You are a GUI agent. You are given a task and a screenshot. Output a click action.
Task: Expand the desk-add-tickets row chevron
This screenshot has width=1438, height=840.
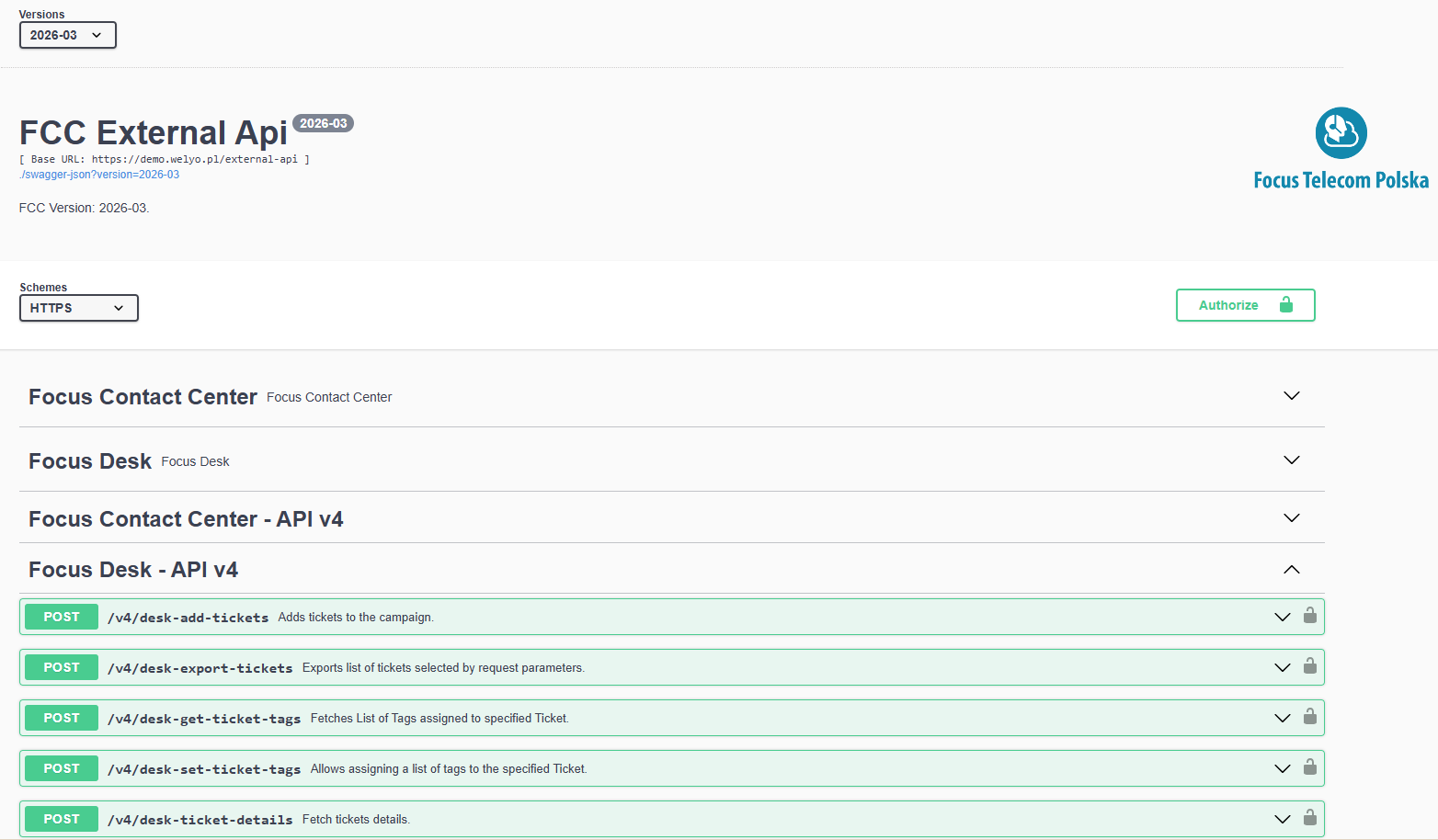1282,617
